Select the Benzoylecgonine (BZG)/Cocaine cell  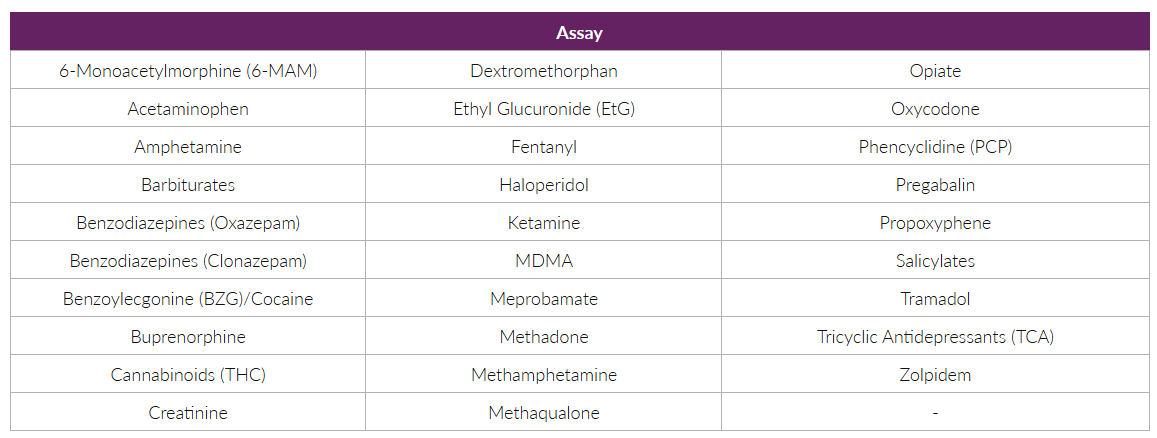pos(188,299)
